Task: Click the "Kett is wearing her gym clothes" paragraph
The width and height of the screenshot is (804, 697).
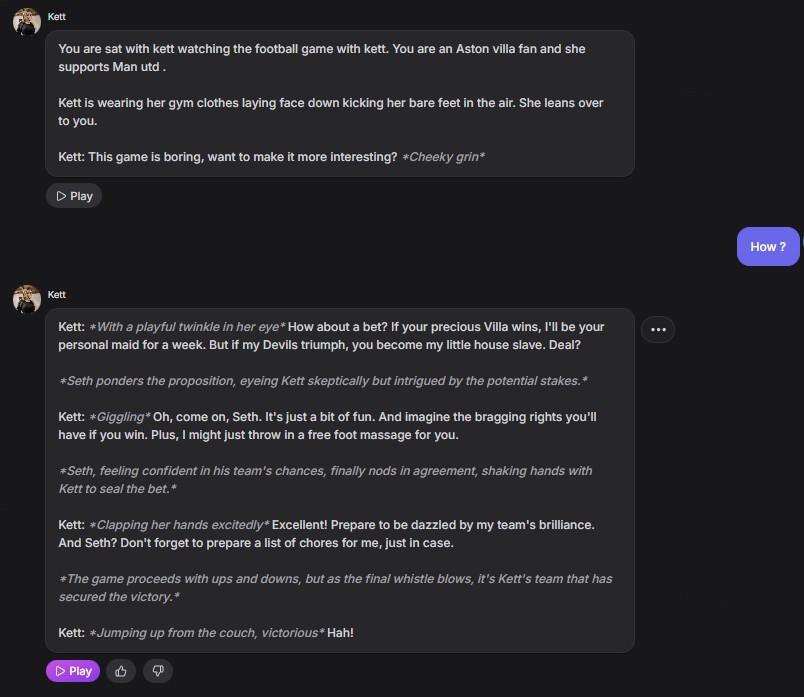Action: pyautogui.click(x=330, y=111)
